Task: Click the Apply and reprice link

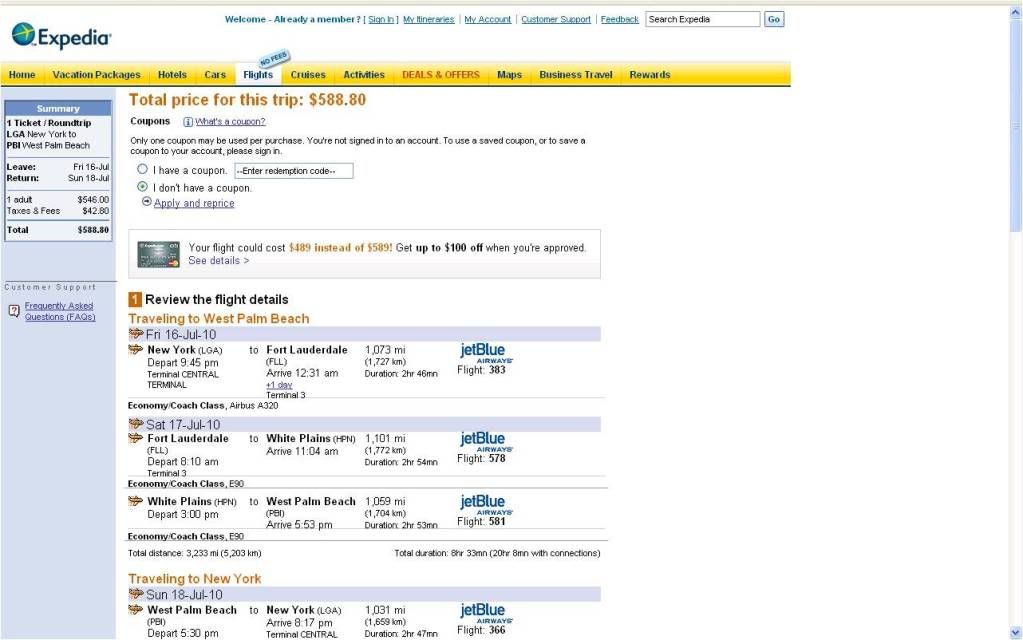Action: coord(194,203)
